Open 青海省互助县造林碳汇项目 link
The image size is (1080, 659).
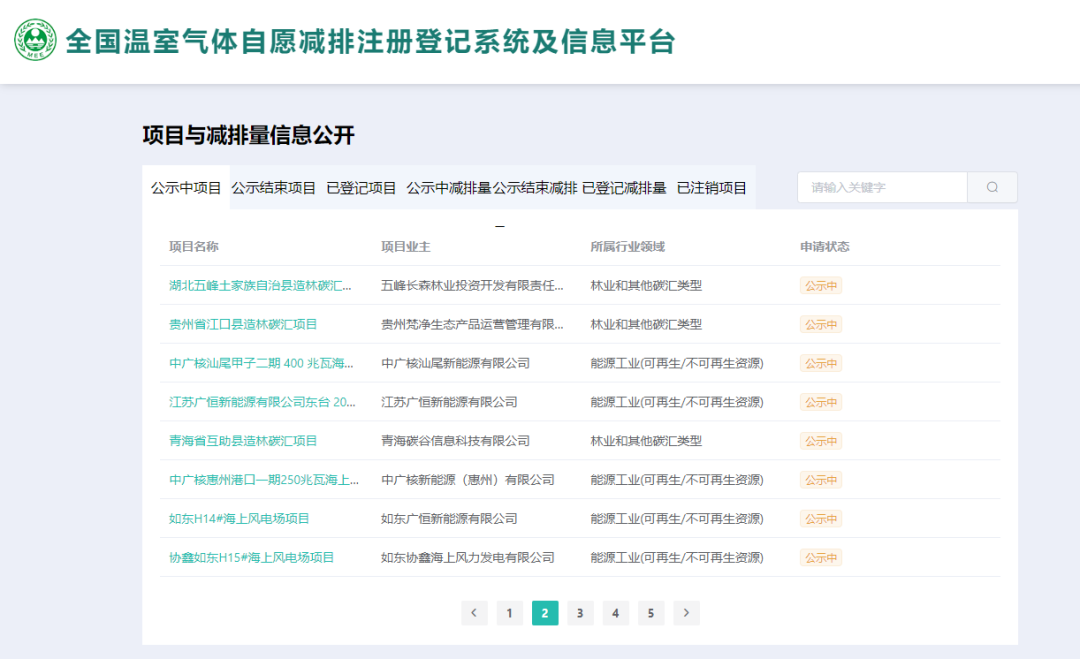tap(243, 441)
